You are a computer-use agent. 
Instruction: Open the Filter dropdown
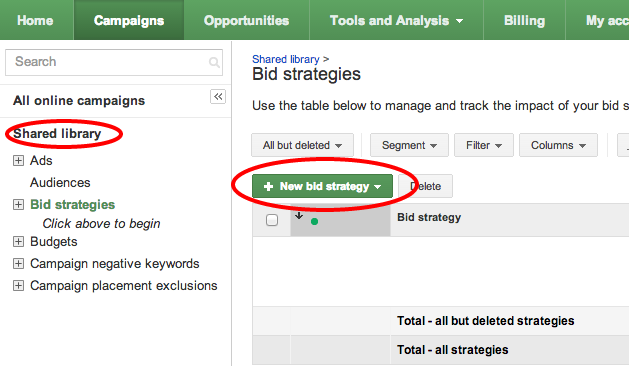coord(484,145)
